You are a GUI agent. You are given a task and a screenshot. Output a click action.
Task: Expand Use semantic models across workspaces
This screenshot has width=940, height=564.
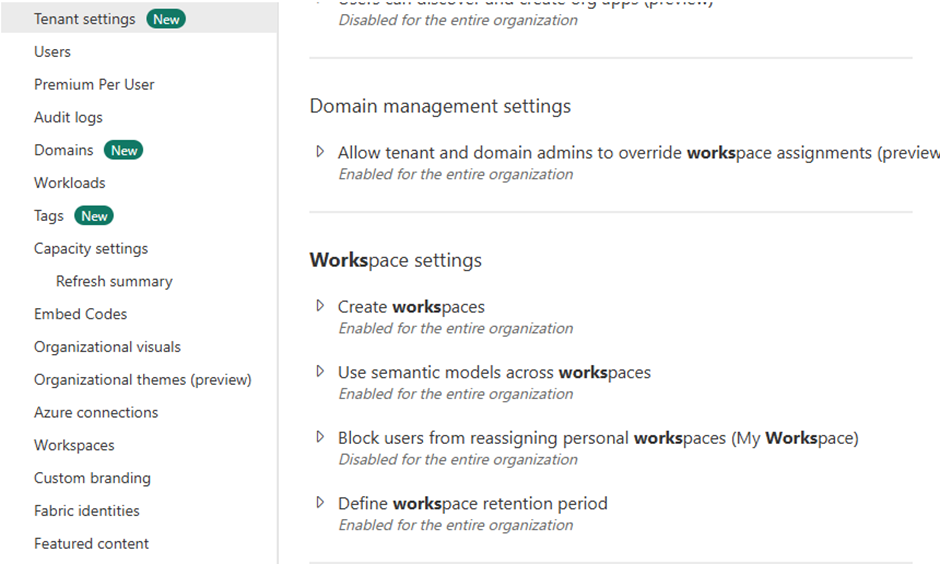point(320,372)
